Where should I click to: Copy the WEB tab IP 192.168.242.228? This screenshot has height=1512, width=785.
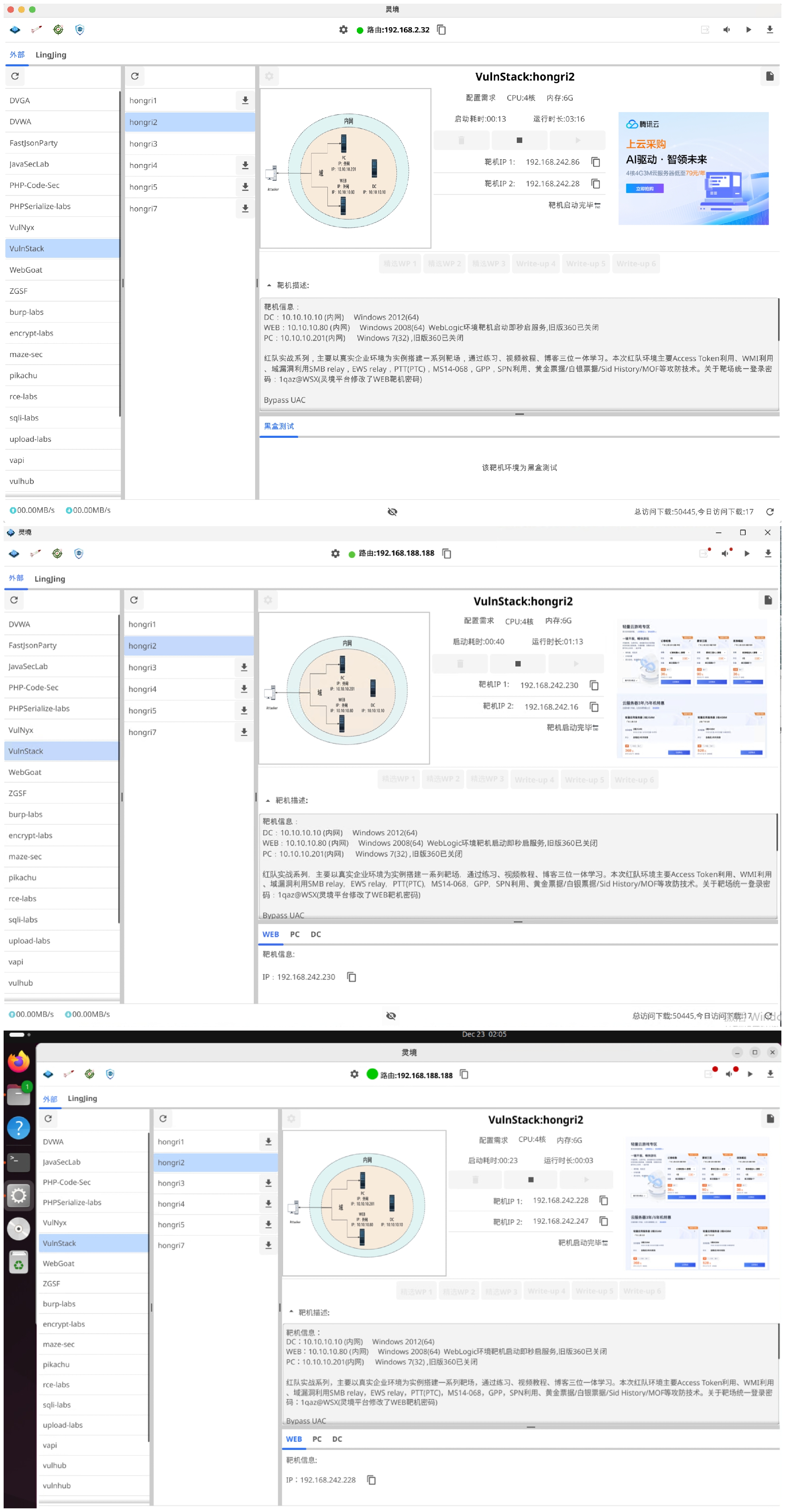(x=371, y=1480)
